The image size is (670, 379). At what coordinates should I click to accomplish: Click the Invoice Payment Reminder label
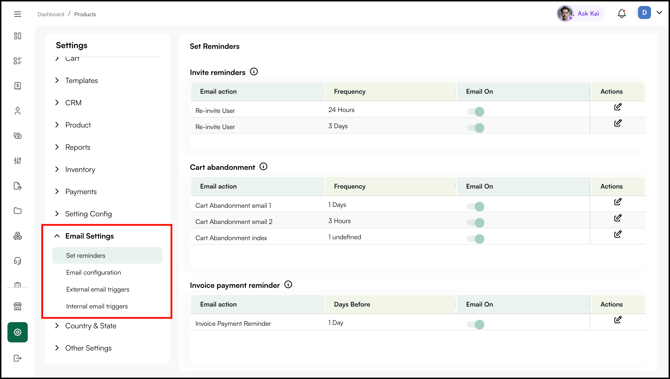point(233,323)
